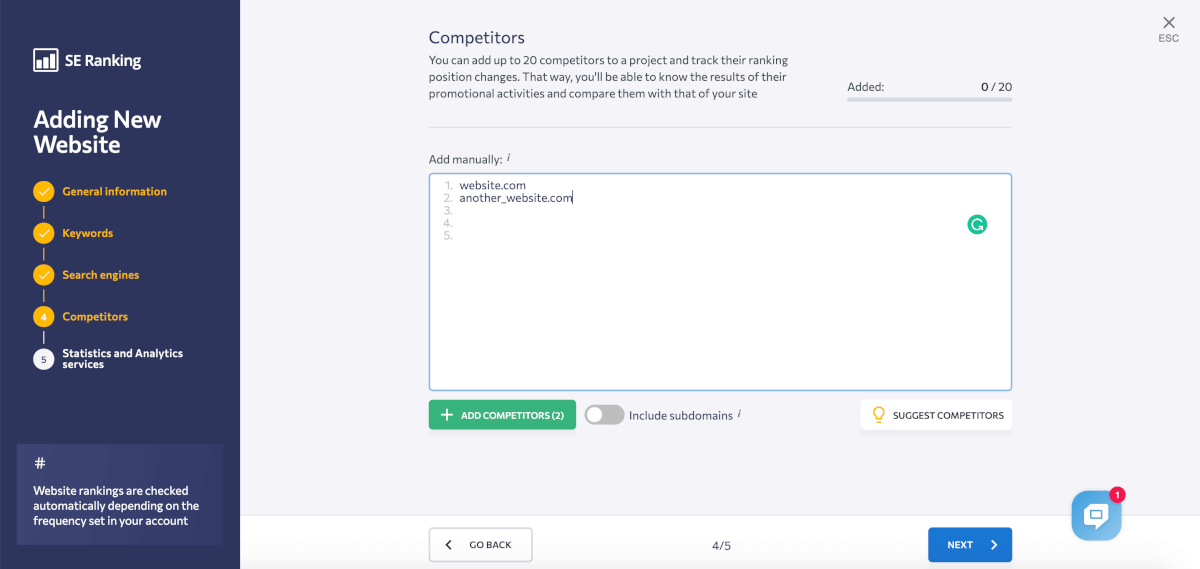The image size is (1200, 569).
Task: Click the Next button
Action: [x=969, y=545]
